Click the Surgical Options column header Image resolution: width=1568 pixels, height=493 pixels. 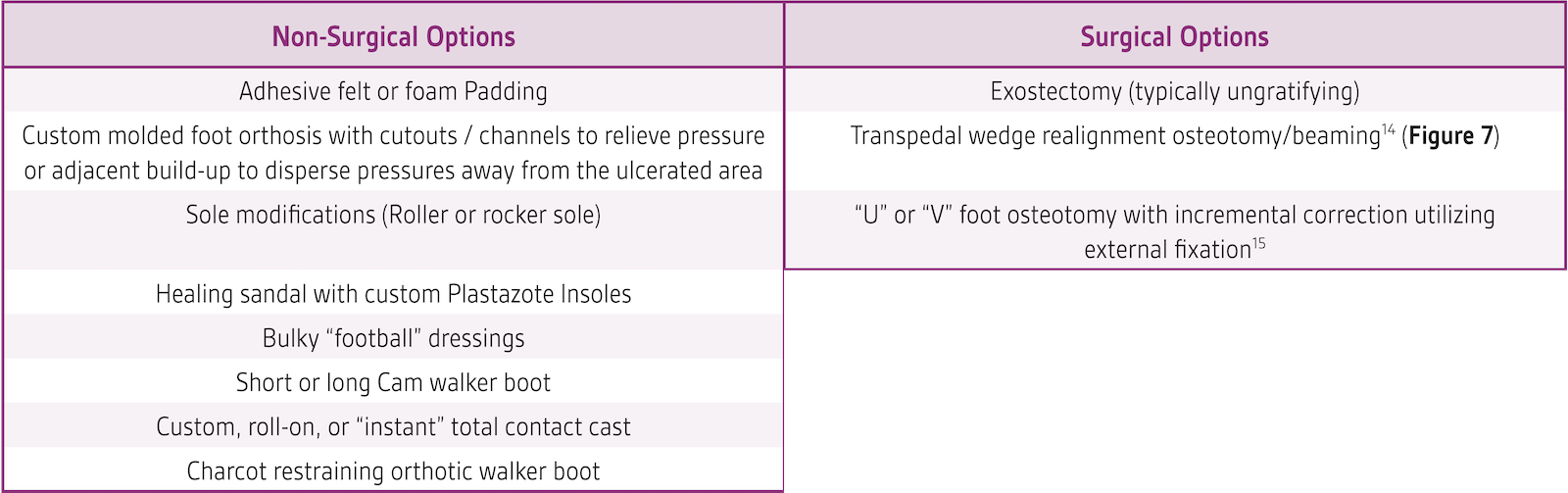pyautogui.click(x=1174, y=36)
